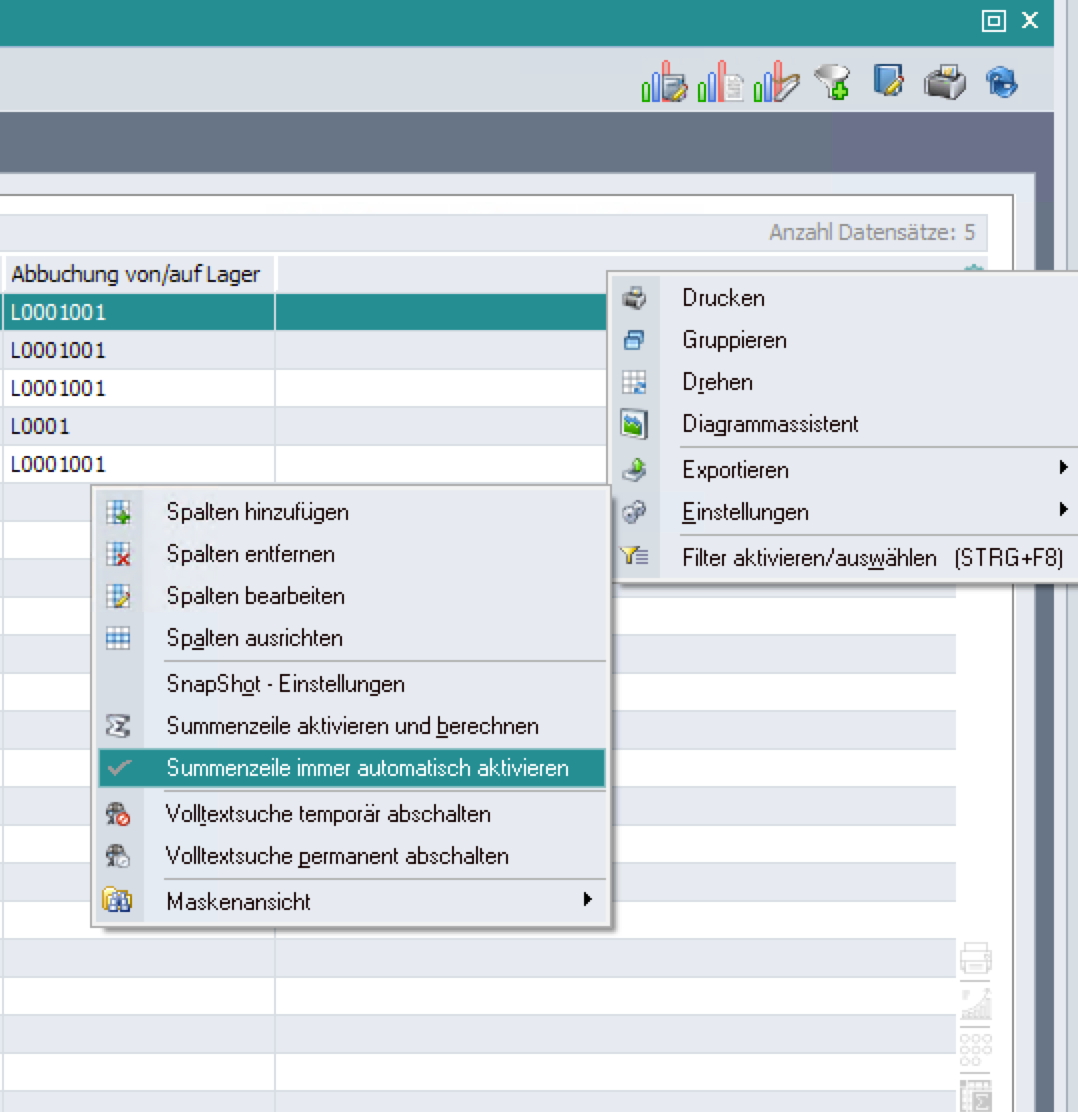Viewport: 1078px width, 1112px height.
Task: Click 'Filter aktivieren/auswählen' menu entry
Action: tap(808, 557)
